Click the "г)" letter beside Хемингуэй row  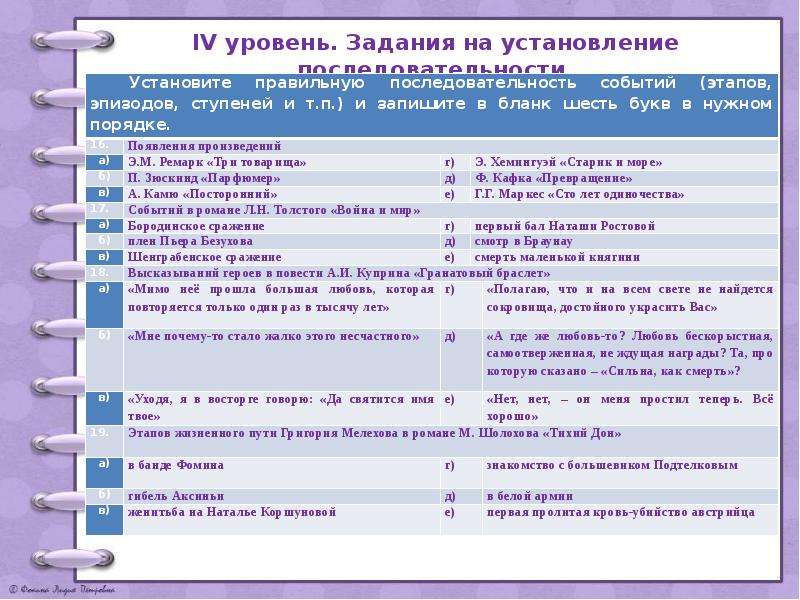(449, 162)
